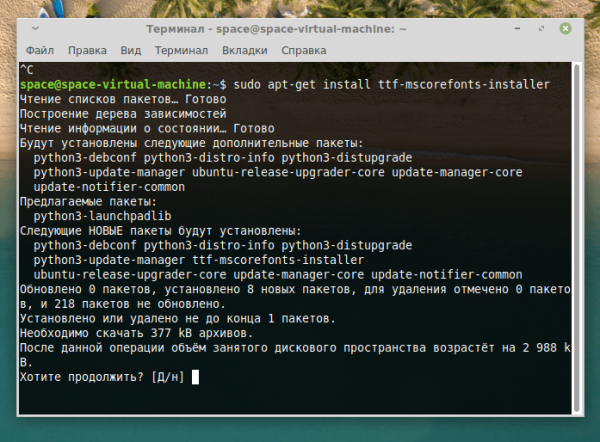The width and height of the screenshot is (600, 442).
Task: Click the terminal's vertical scrollbar
Action: pos(577,238)
